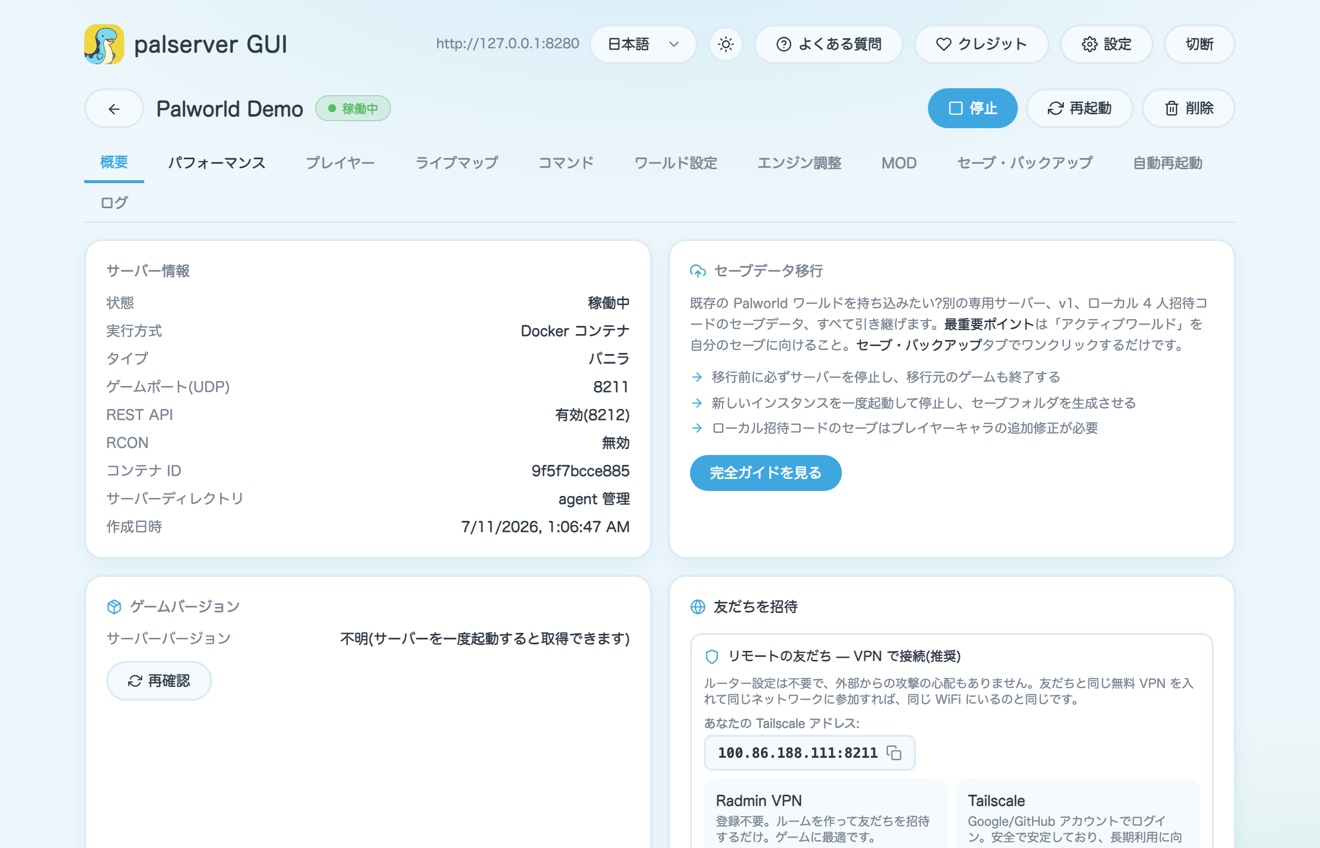Screen dimensions: 1320x848
Task: Delete the instance with 削除
Action: (x=1189, y=108)
